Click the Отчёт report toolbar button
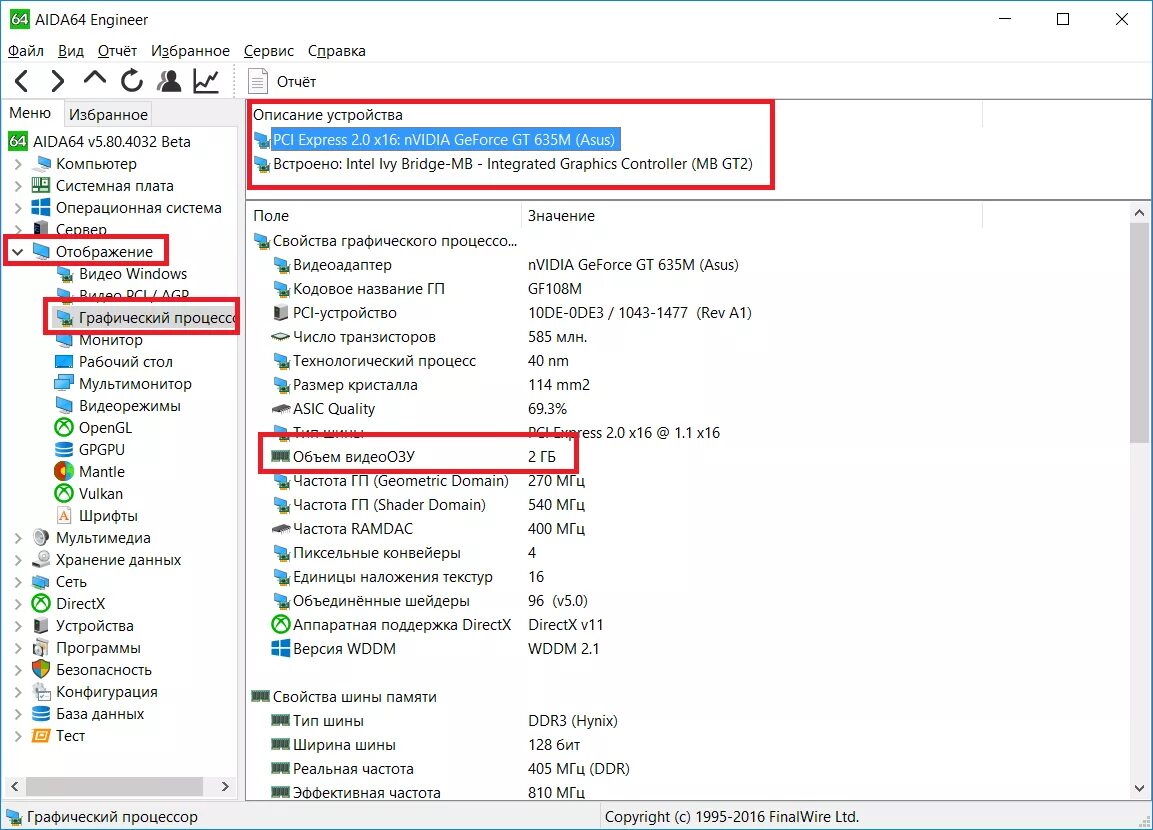 282,82
